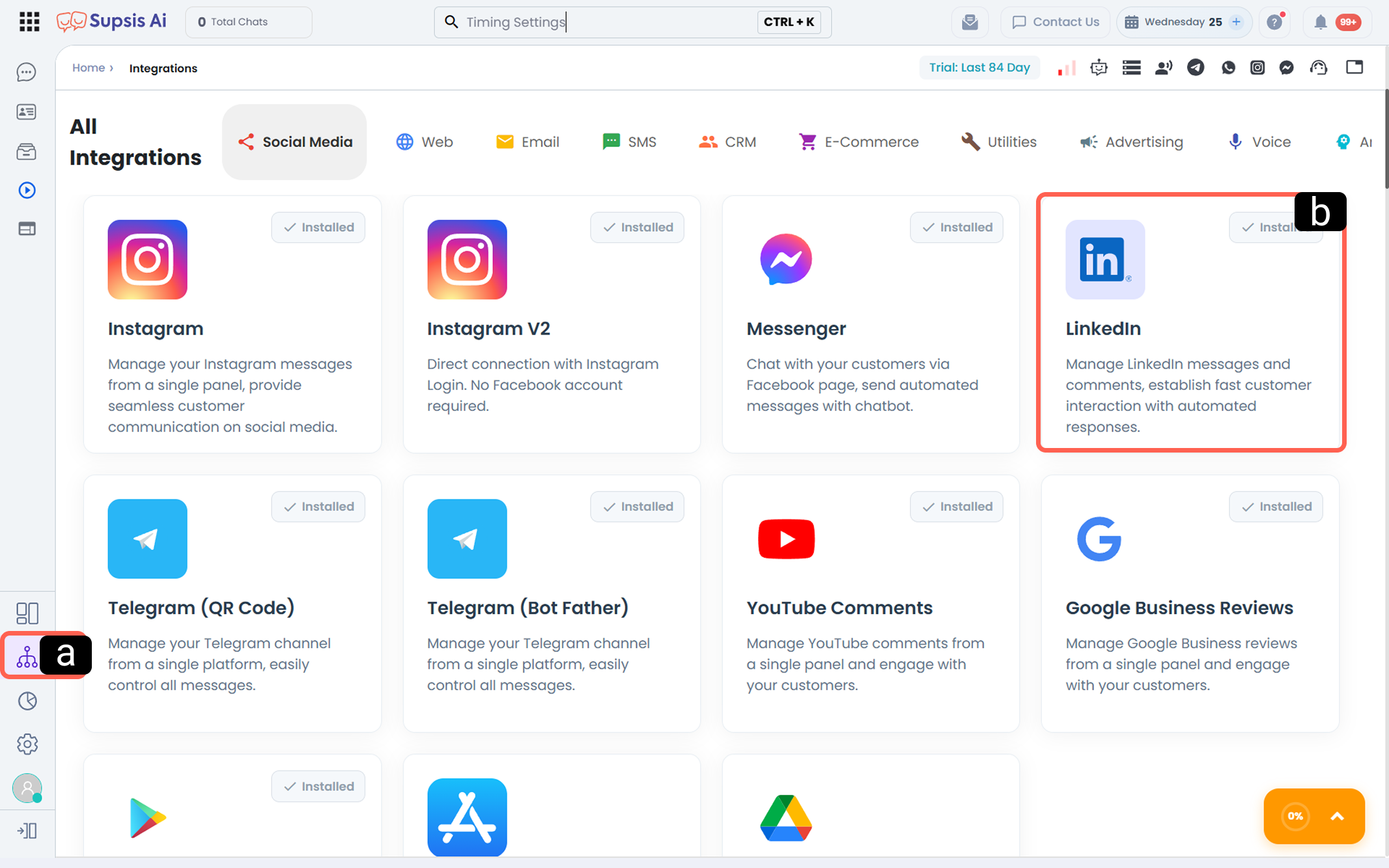This screenshot has height=868, width=1389.
Task: Open the Voice integrations tab
Action: click(1259, 142)
